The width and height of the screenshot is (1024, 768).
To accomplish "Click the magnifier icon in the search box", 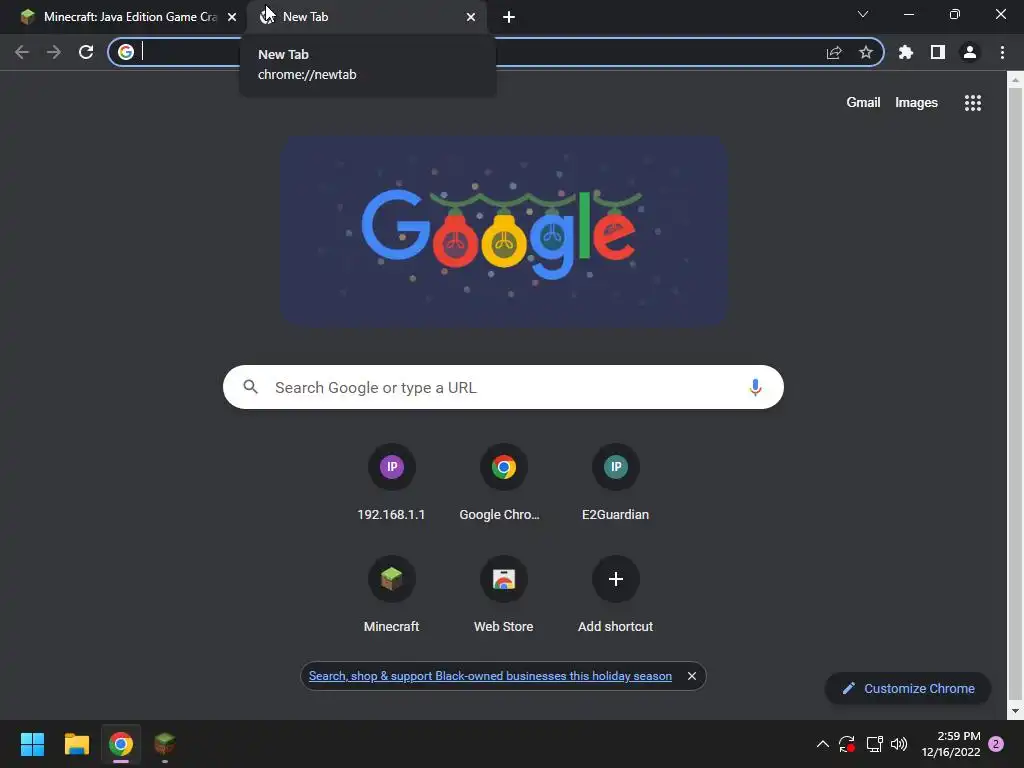I will [251, 387].
